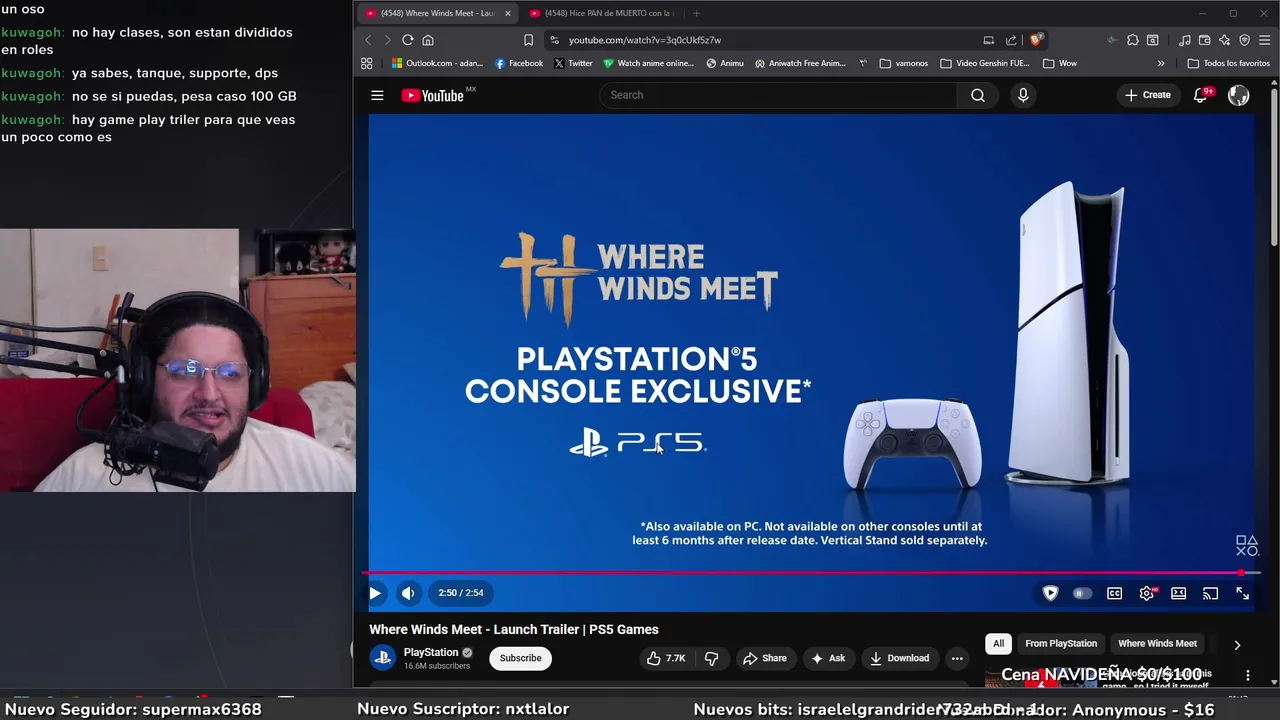Play the video with the play button
This screenshot has height=720, width=1280.
click(375, 593)
